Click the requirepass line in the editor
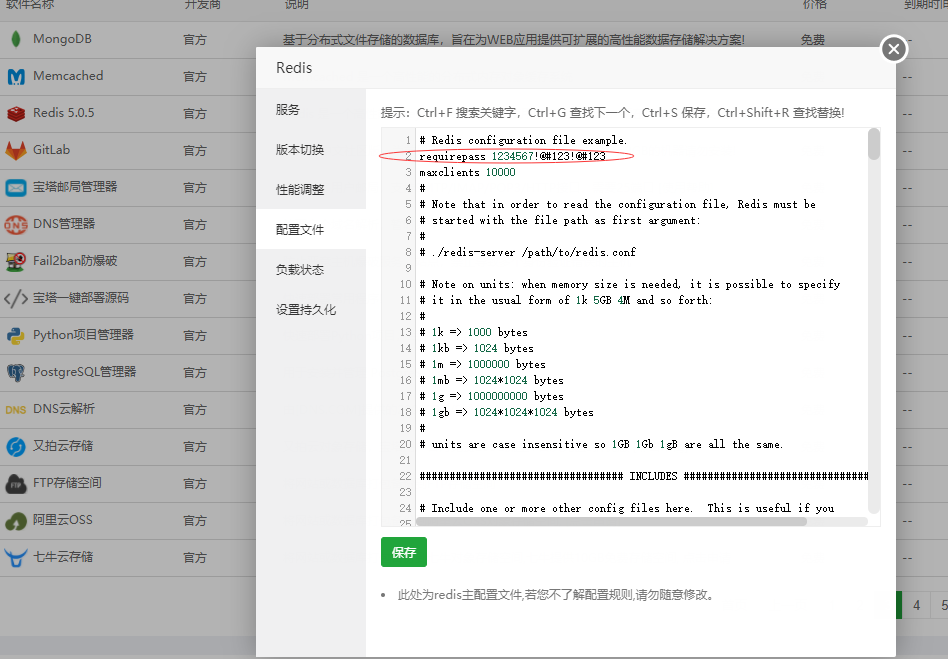Screen dimensions: 948x659 [512, 156]
